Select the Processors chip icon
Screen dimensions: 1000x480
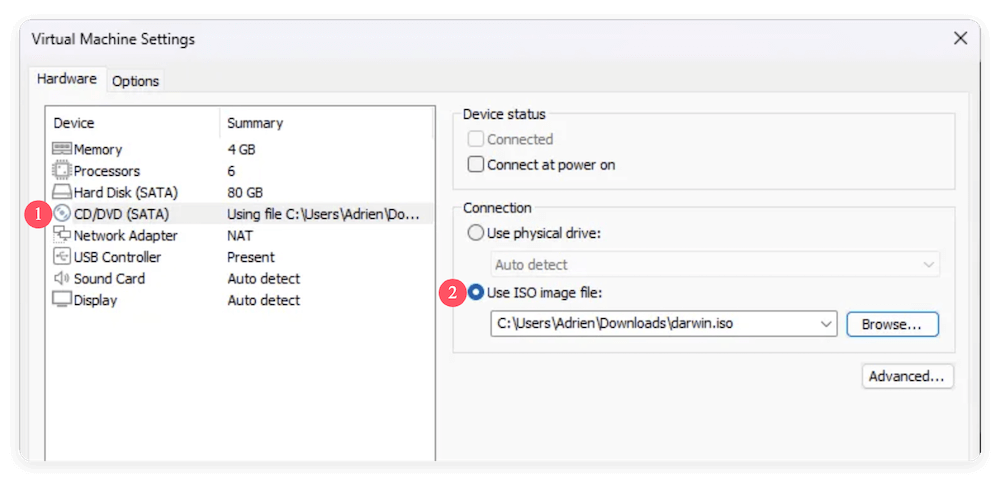coord(62,171)
